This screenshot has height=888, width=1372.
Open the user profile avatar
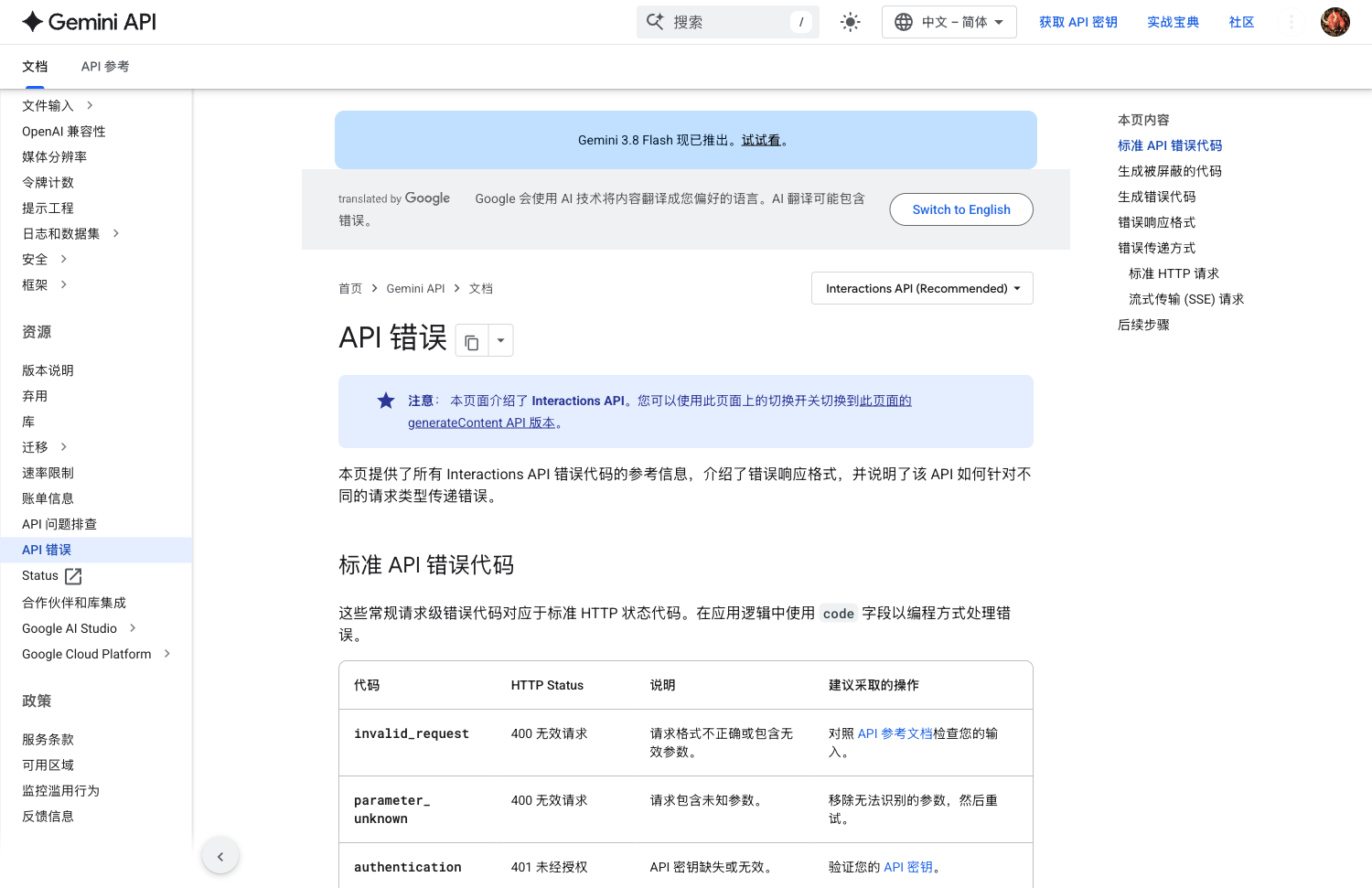coord(1335,22)
